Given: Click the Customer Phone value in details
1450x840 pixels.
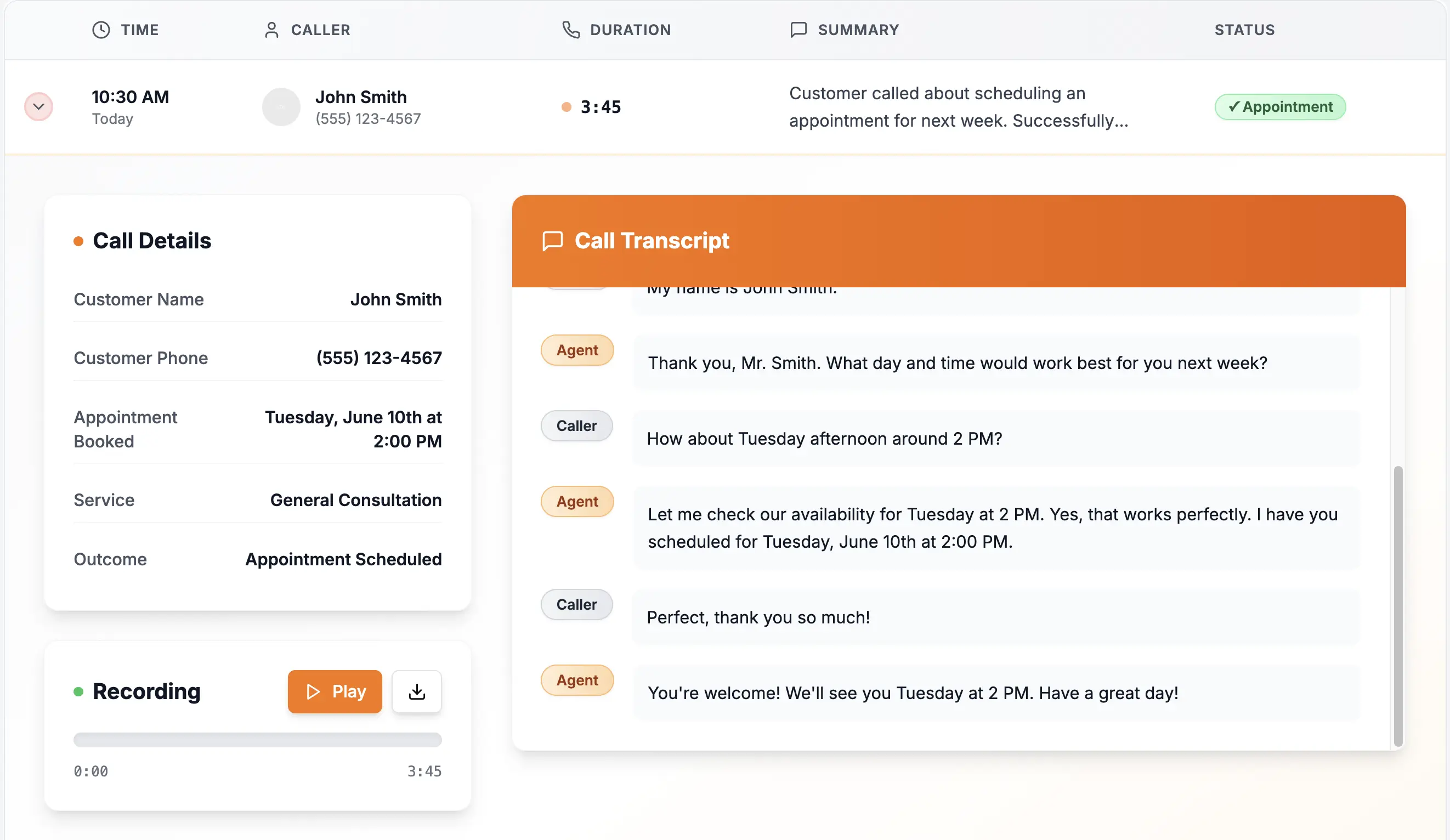Looking at the screenshot, I should coord(379,358).
